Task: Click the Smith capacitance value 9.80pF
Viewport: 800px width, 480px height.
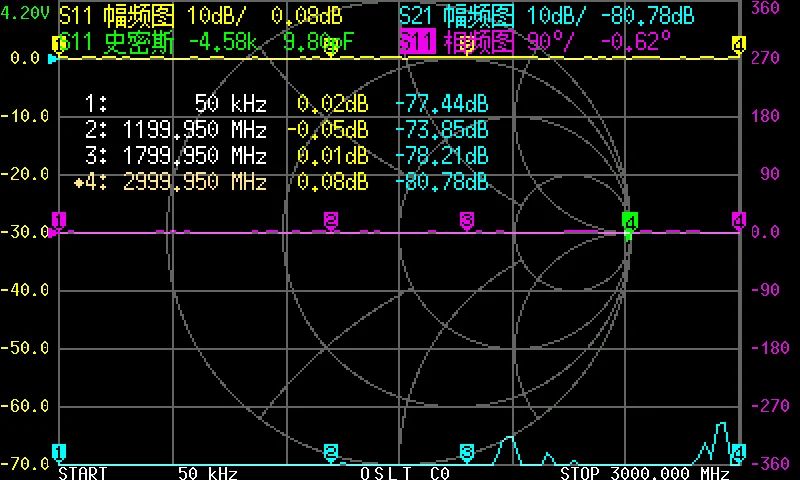Action: click(318, 42)
